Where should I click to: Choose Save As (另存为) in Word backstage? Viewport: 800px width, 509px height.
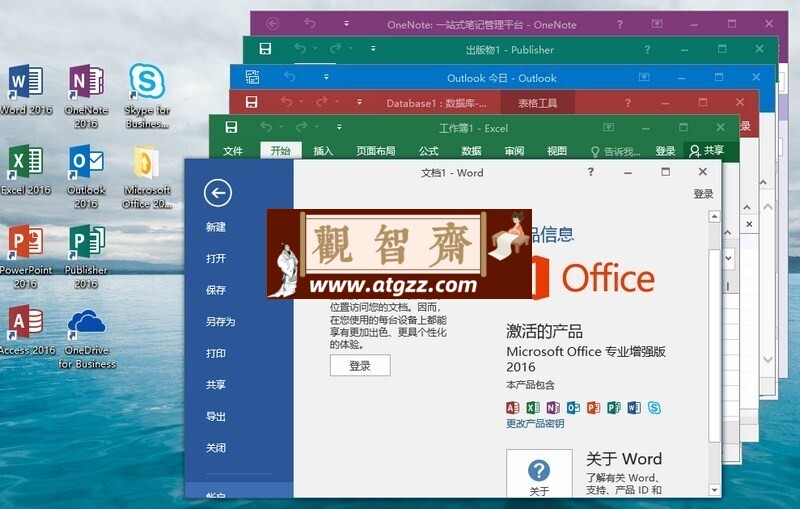click(x=220, y=322)
